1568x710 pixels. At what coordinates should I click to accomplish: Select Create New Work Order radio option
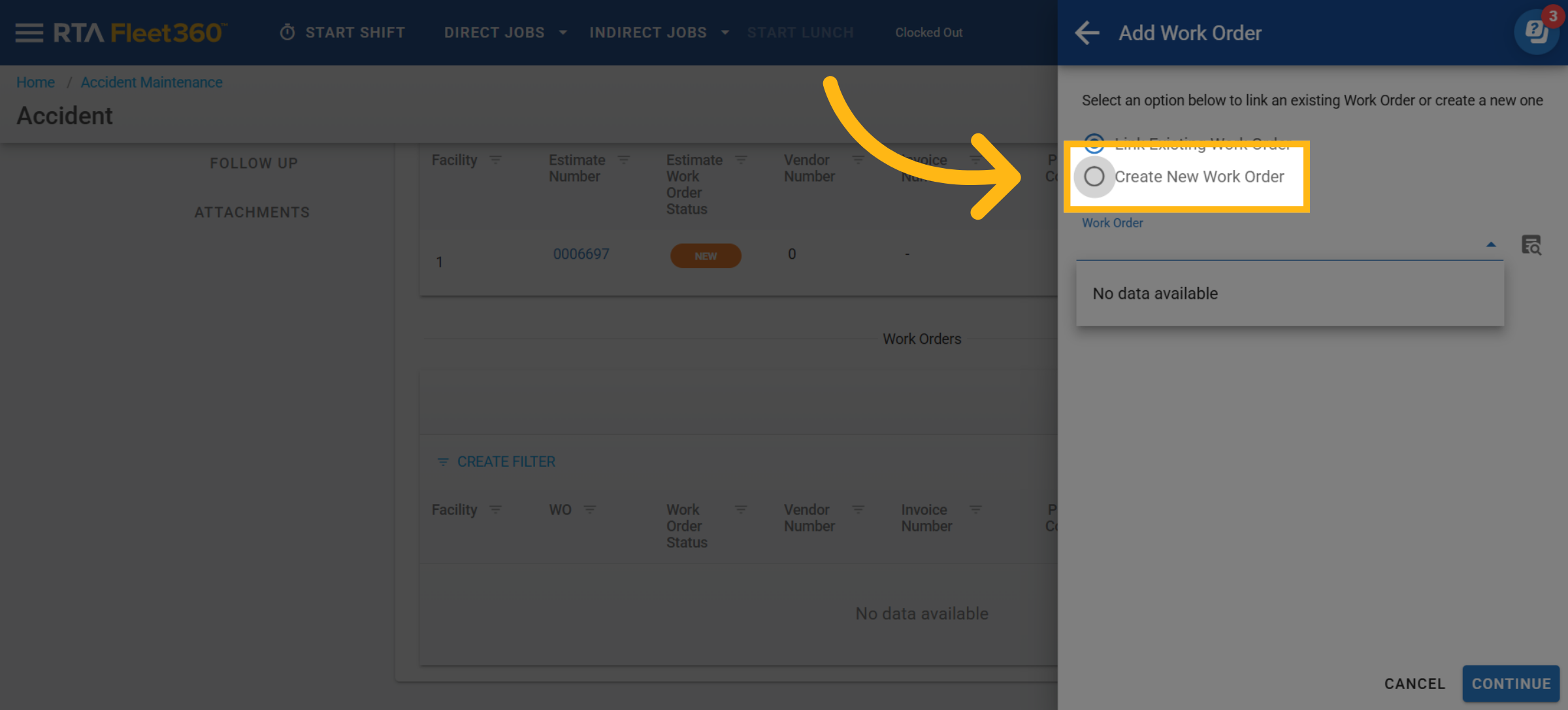[x=1094, y=177]
